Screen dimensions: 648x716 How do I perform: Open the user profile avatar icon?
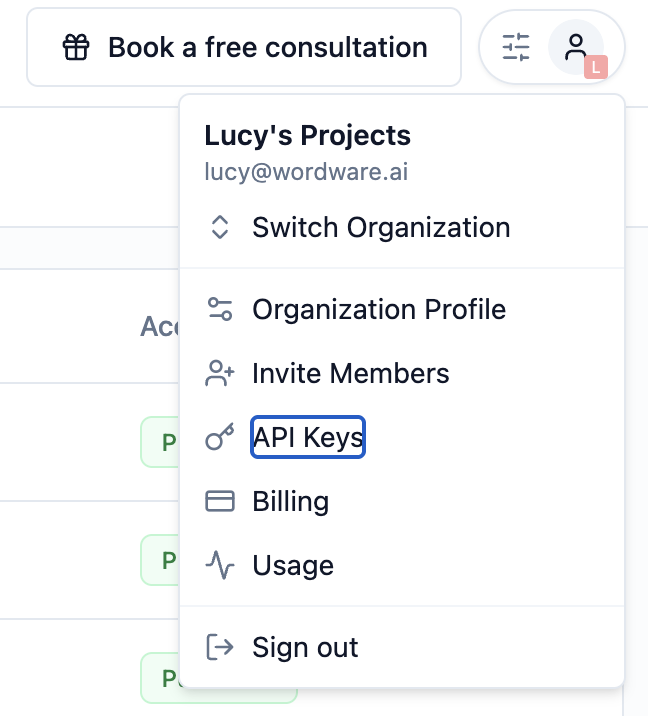(576, 47)
